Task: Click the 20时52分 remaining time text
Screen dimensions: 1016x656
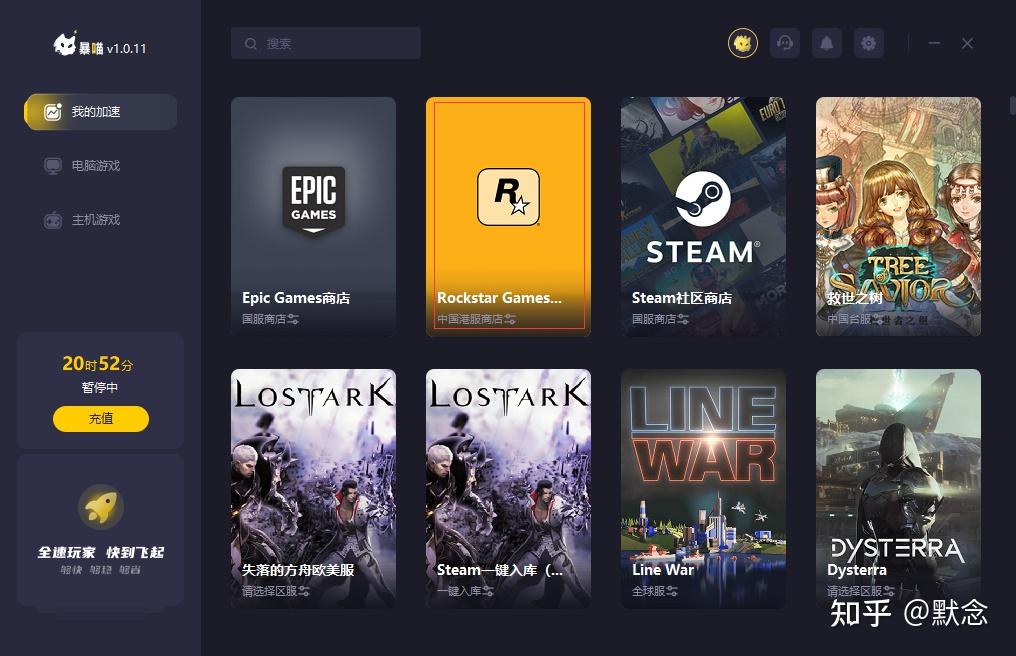Action: pyautogui.click(x=98, y=364)
